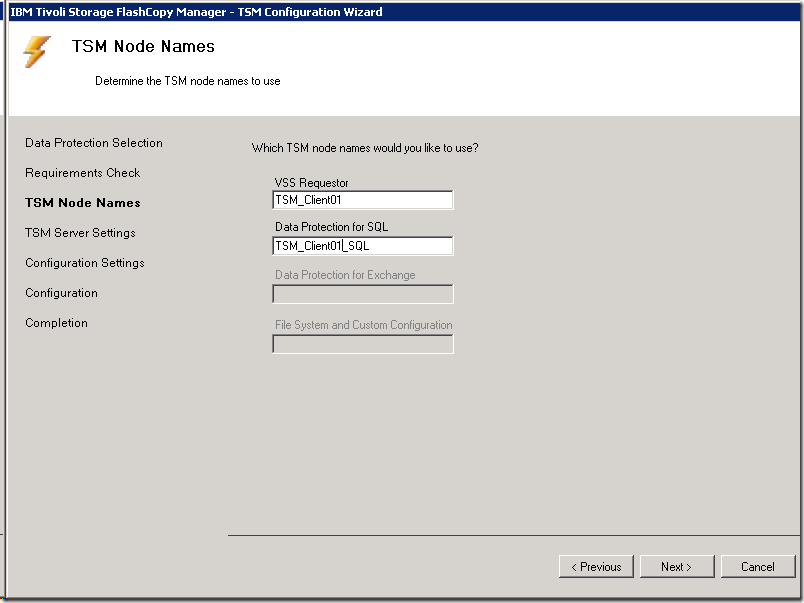Click the disabled Data Protection for Exchange field
Screen dimensions: 804x603
point(363,294)
